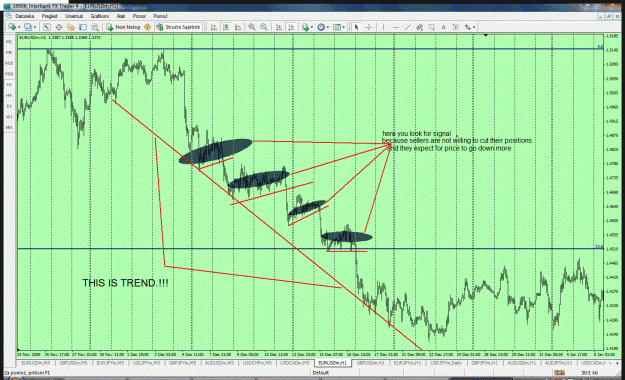Open the Grafikoni menu
This screenshot has height=380, width=625.
point(100,16)
